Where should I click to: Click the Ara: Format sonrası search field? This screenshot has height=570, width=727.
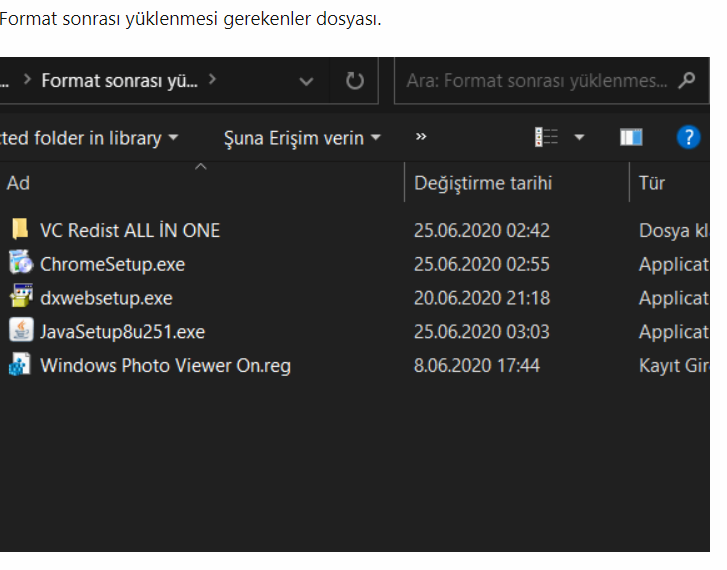(536, 81)
